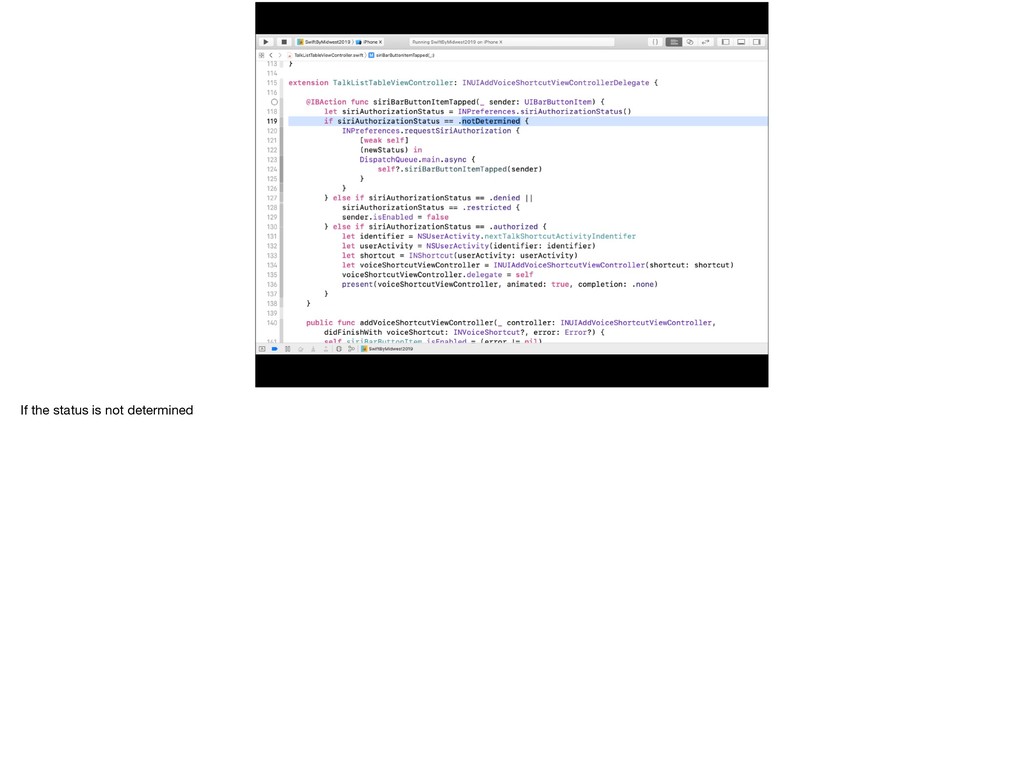Open the SwiftByMidwest2019 scheme selector
The height and width of the screenshot is (764, 1024).
pyautogui.click(x=324, y=42)
